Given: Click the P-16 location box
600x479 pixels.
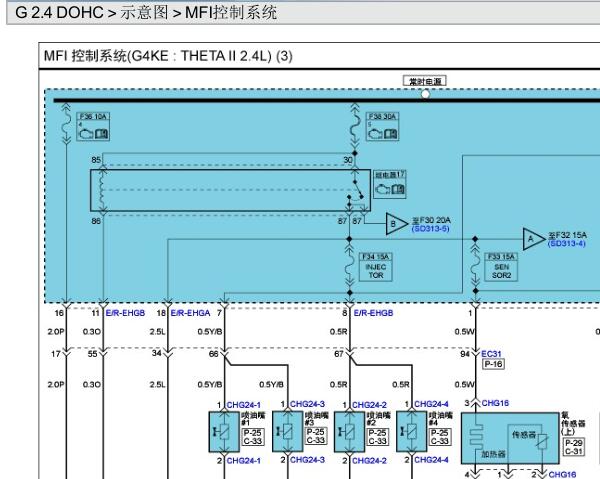Looking at the screenshot, I should pos(494,364).
